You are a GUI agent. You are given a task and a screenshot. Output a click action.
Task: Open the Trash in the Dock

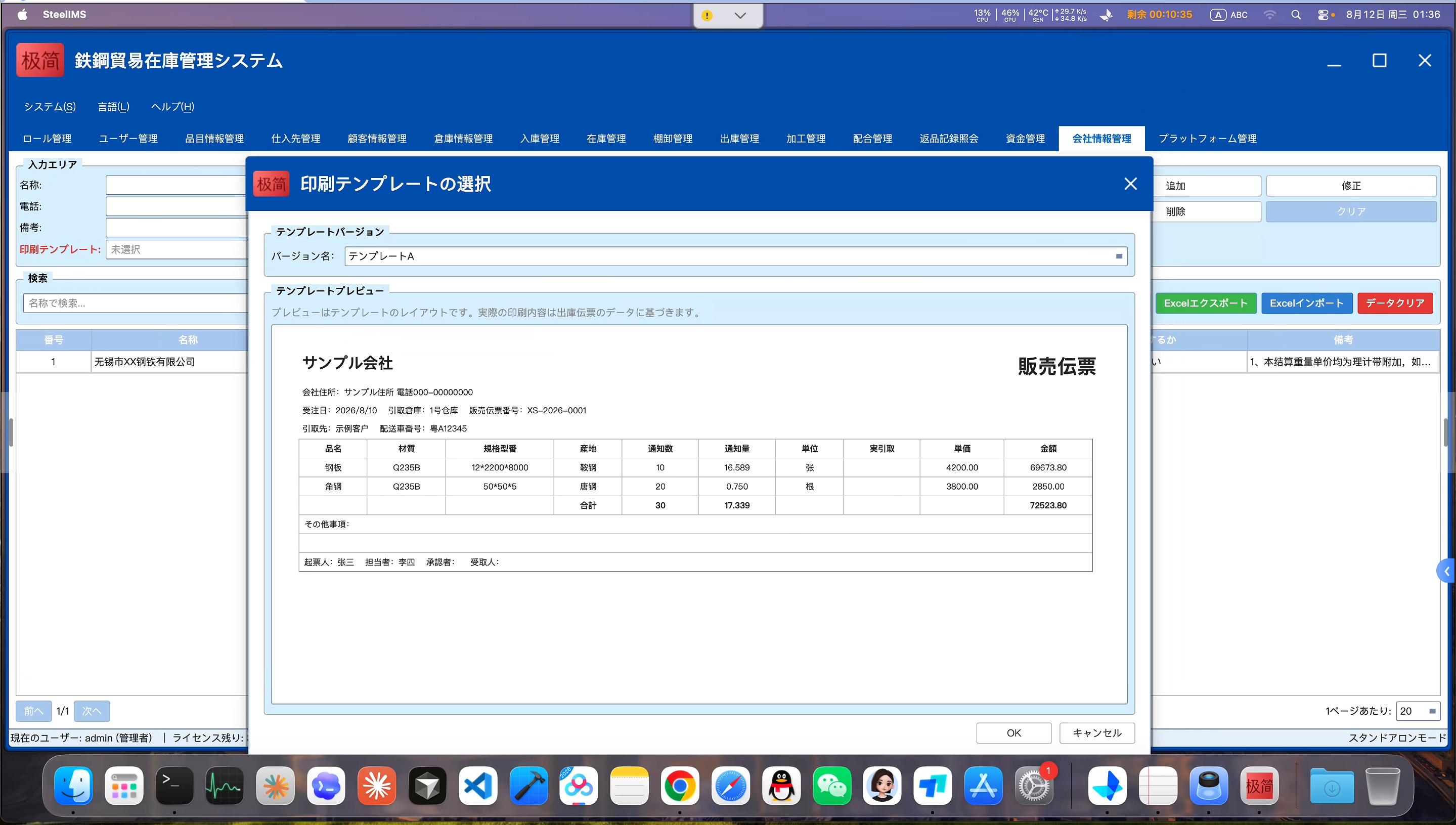1383,786
